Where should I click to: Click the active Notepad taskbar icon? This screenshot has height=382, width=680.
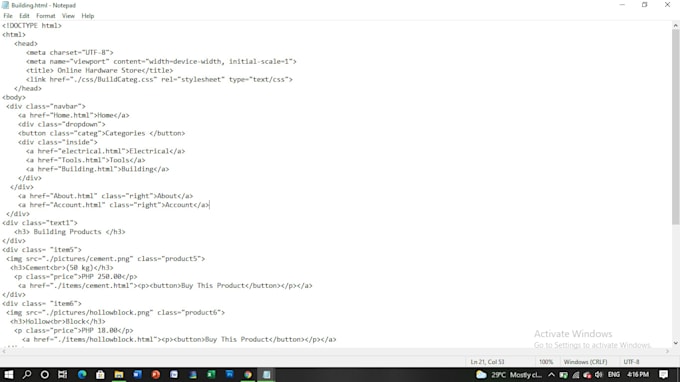click(x=266, y=375)
